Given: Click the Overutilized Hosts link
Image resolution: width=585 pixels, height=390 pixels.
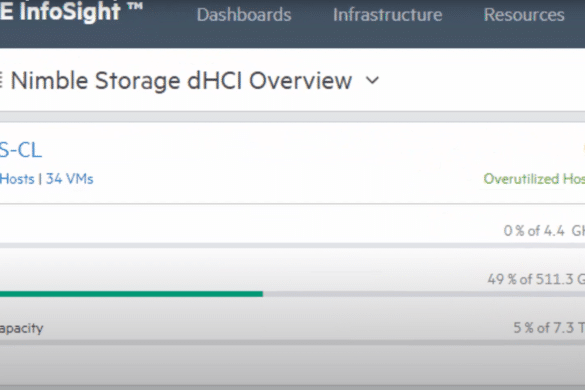Looking at the screenshot, I should [x=534, y=179].
